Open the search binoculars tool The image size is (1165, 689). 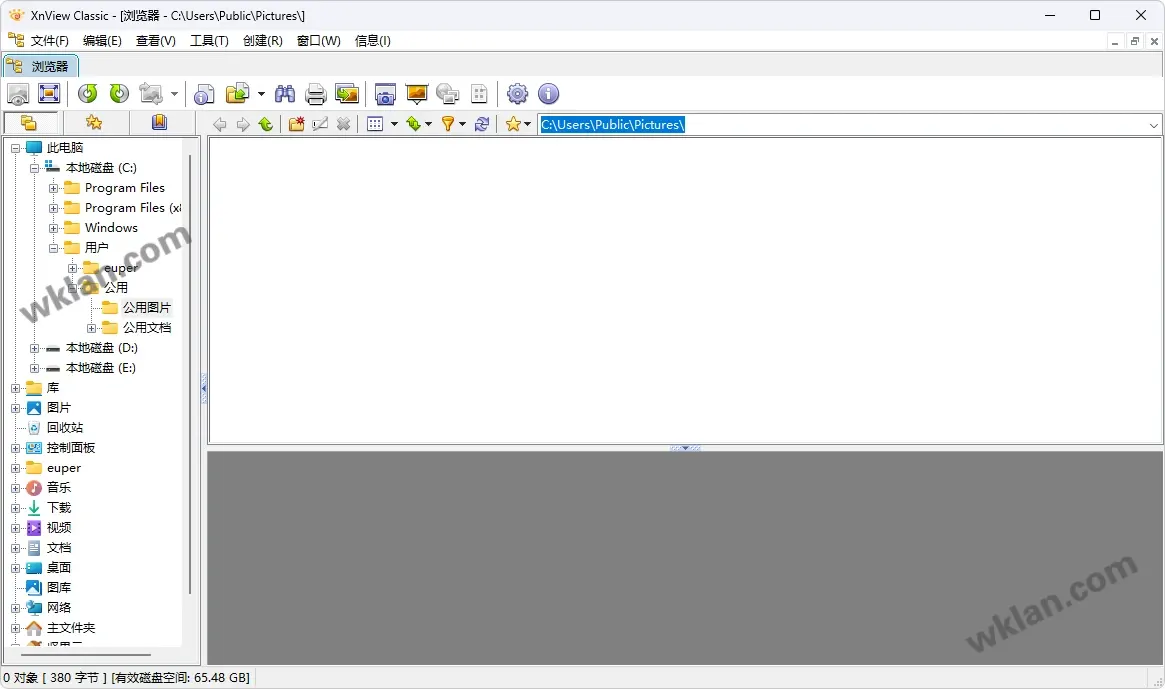pyautogui.click(x=285, y=94)
